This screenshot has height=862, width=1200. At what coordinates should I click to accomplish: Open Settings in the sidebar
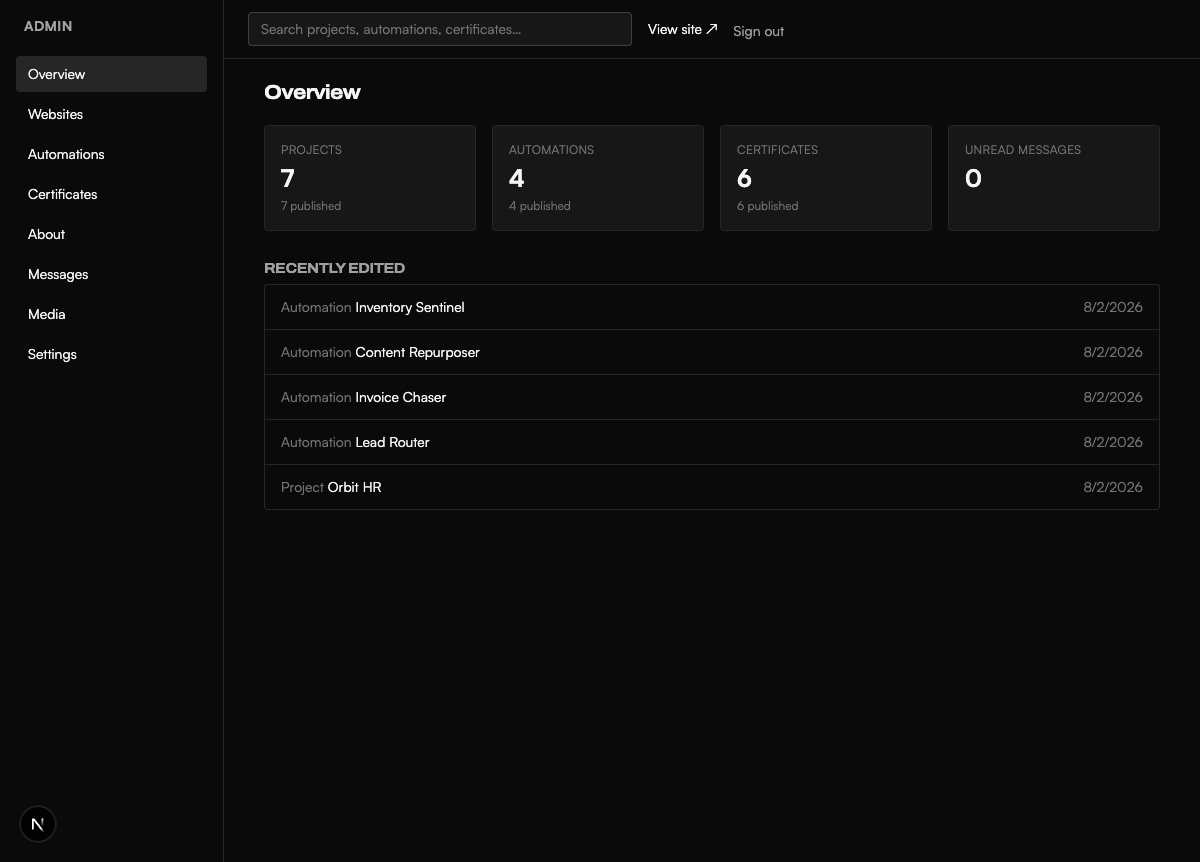point(111,354)
